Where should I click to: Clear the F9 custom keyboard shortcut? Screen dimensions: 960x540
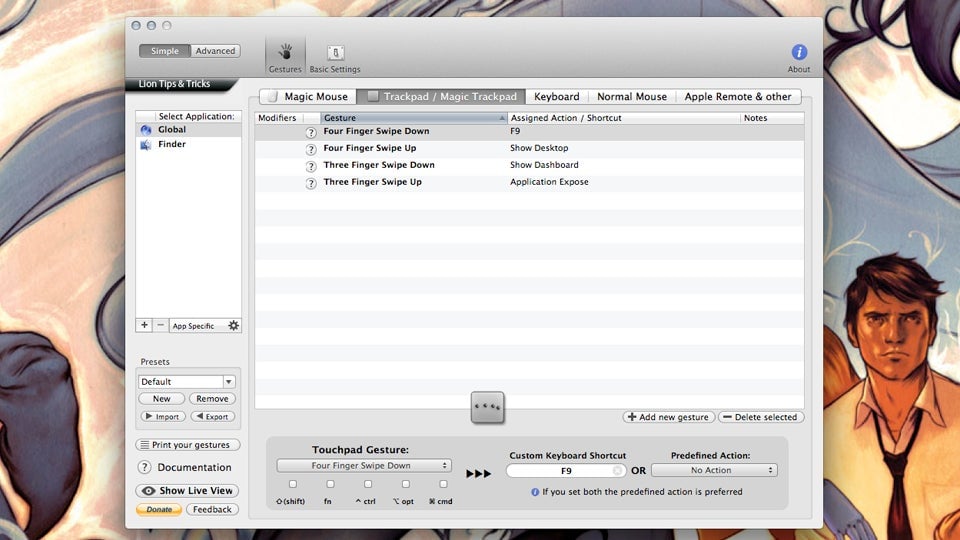618,470
